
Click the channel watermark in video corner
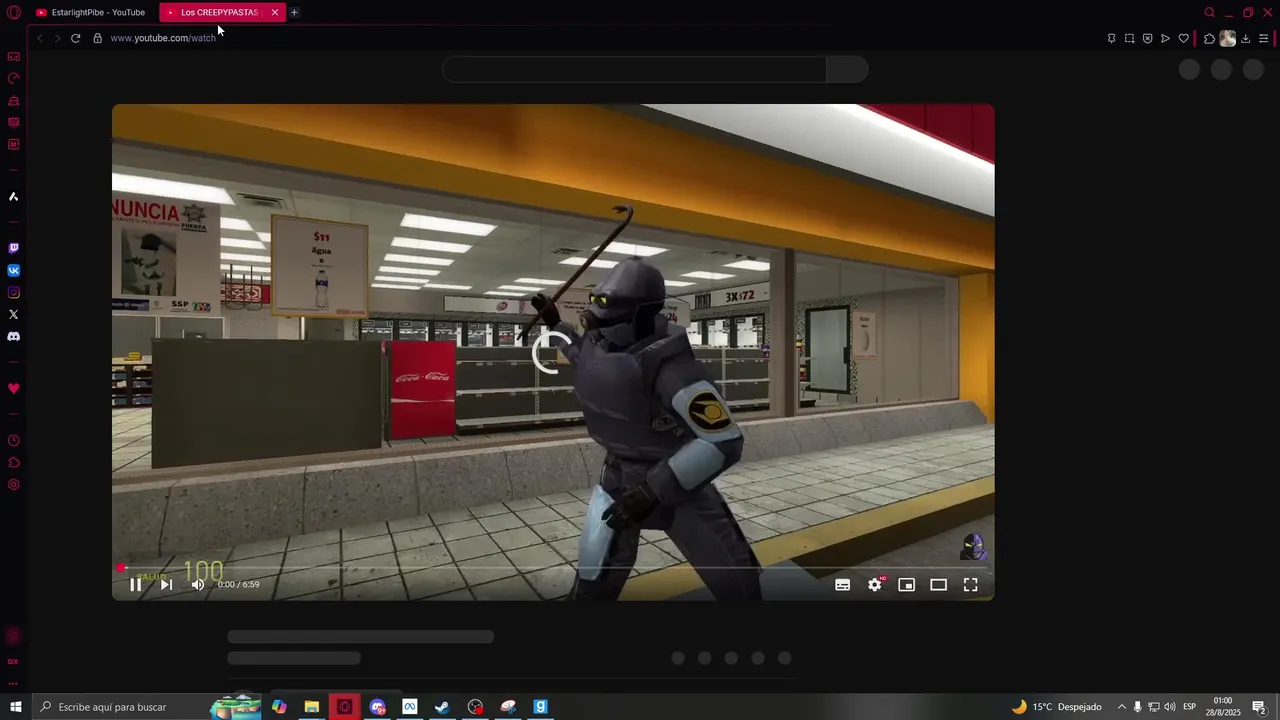(x=973, y=546)
